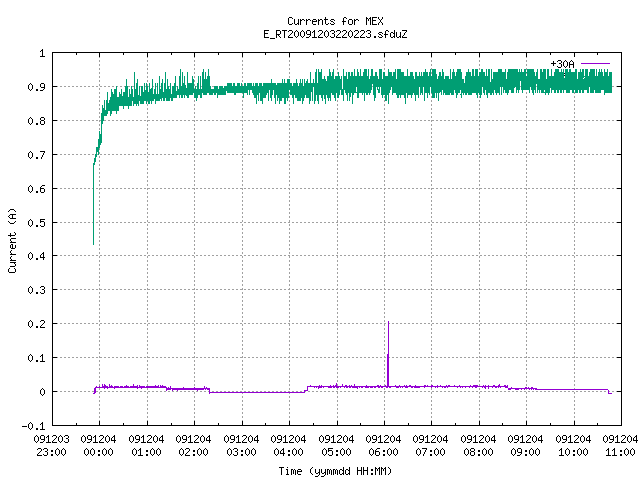640x480 pixels.
Task: Click the y-axis label 'Current (A)'
Action: tap(12, 240)
